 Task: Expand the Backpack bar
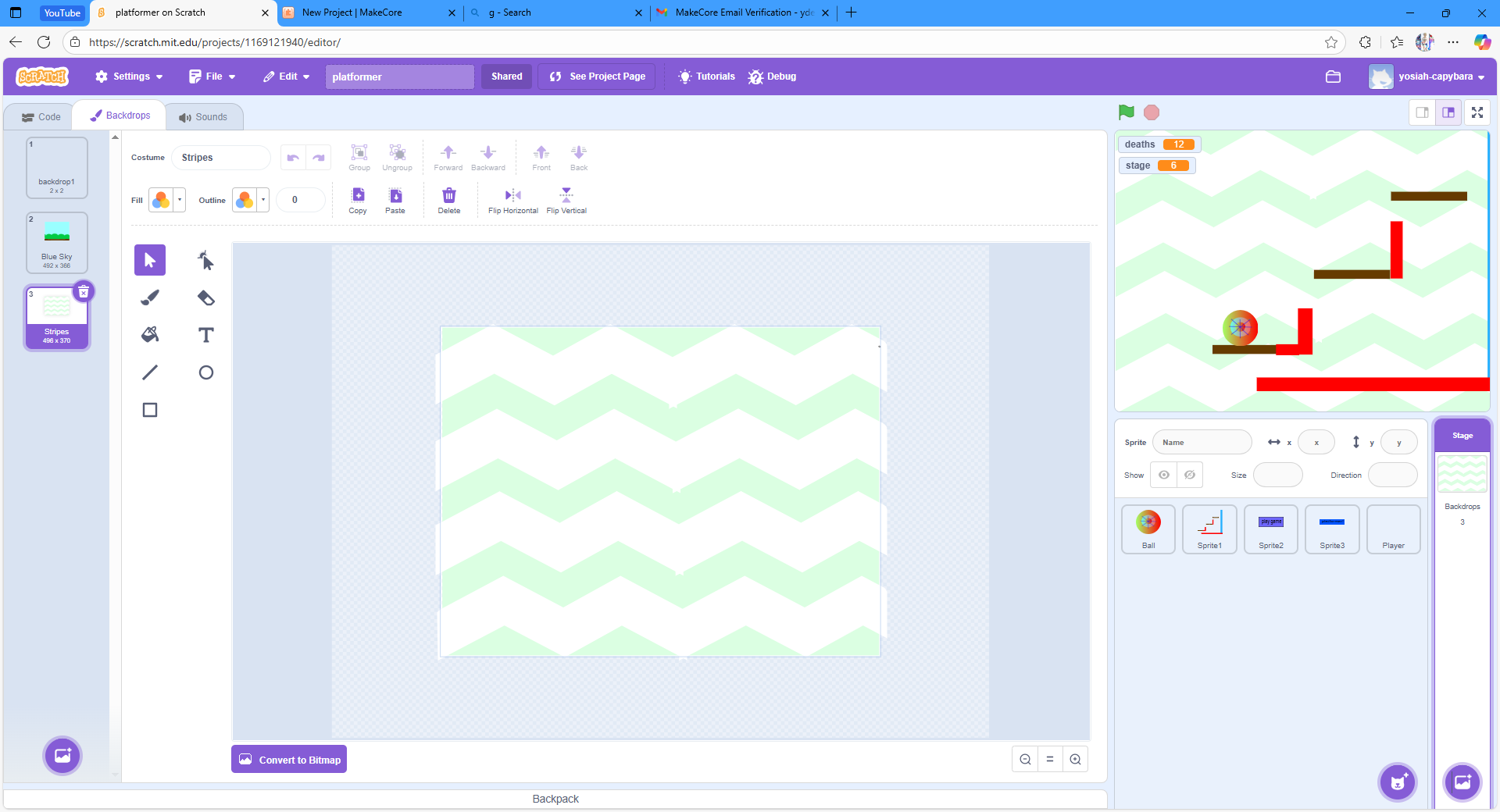(x=555, y=799)
